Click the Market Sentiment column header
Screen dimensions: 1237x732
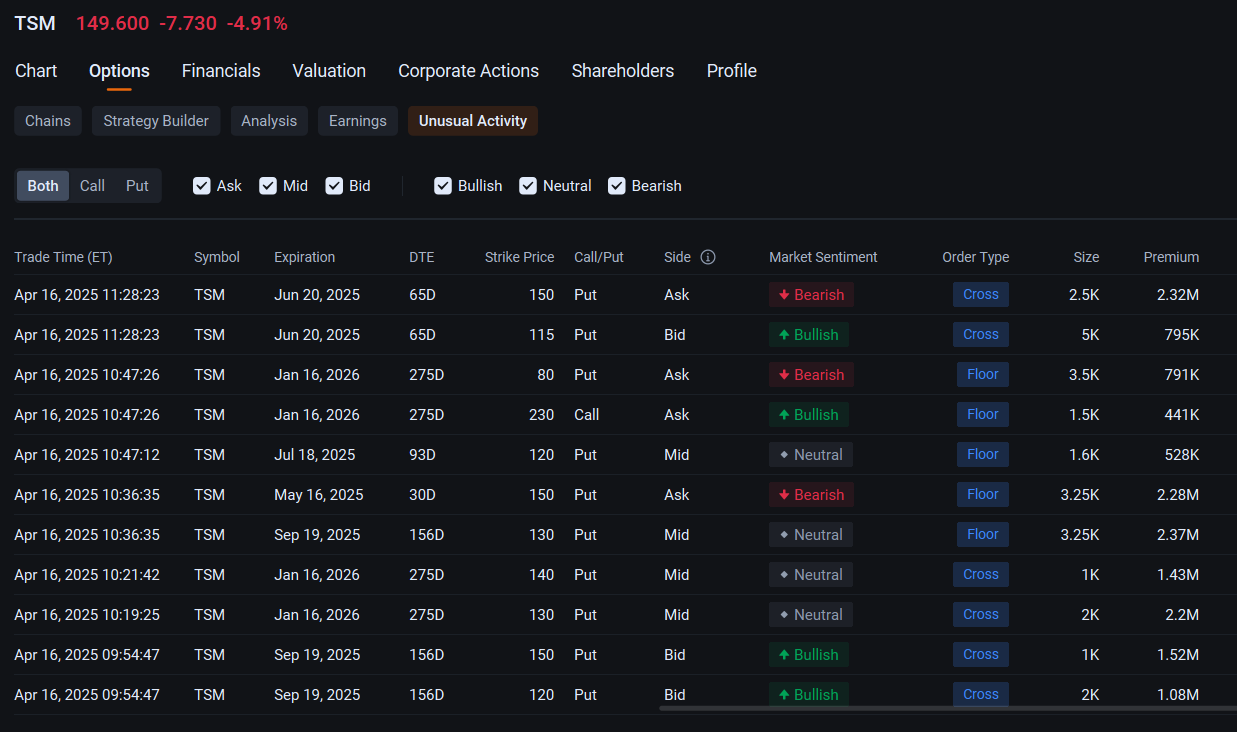823,257
